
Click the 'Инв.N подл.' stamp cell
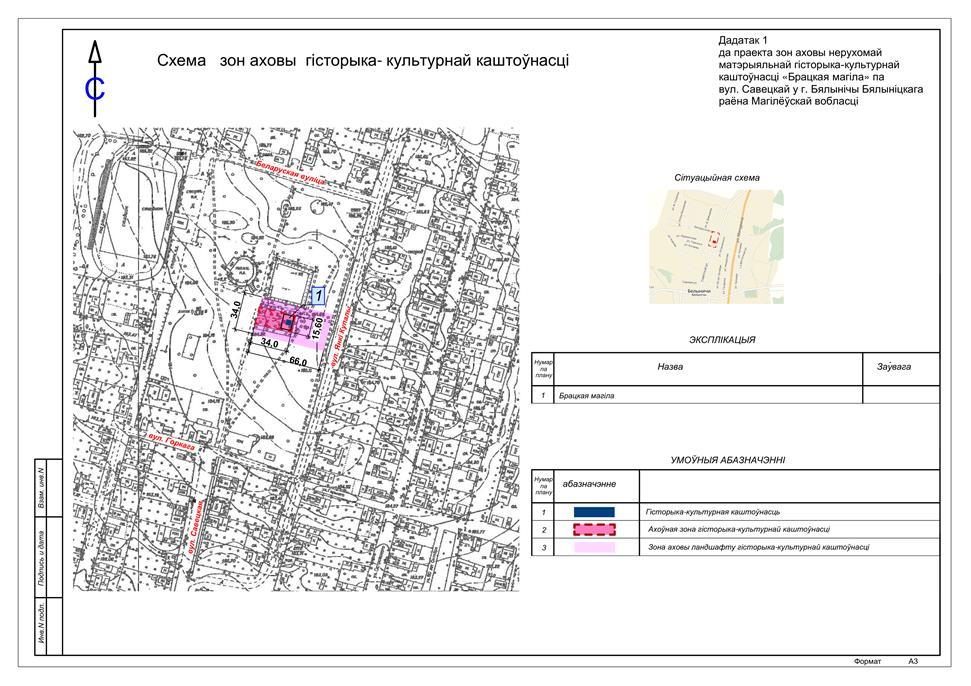click(x=41, y=626)
